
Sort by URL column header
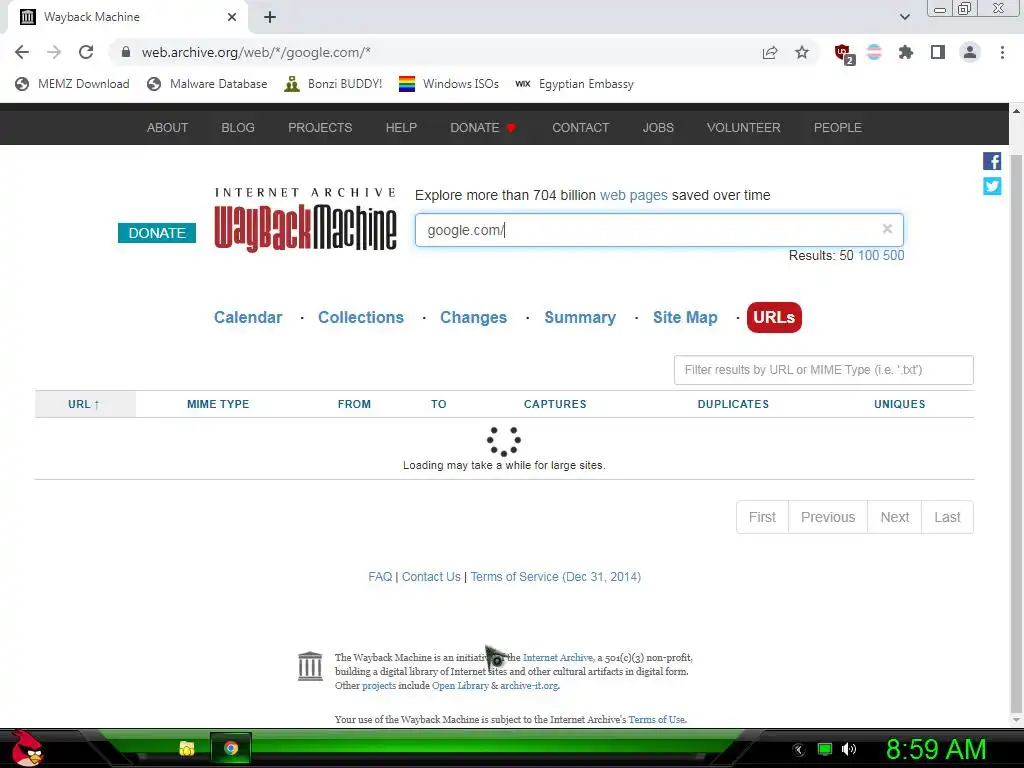click(x=84, y=404)
